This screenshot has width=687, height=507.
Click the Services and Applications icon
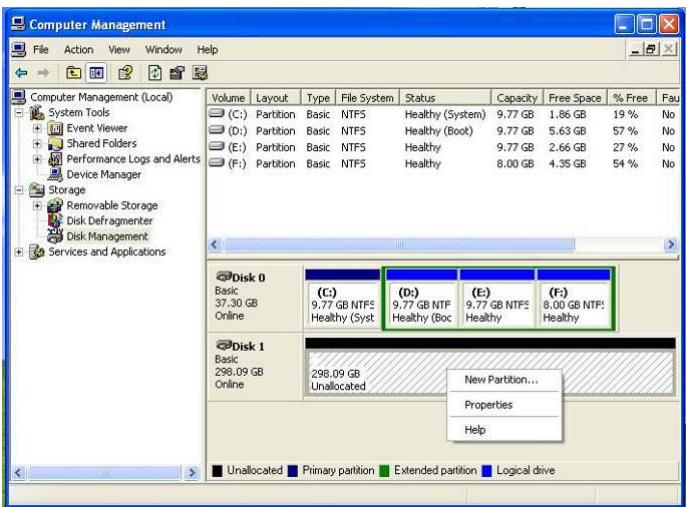(x=37, y=252)
